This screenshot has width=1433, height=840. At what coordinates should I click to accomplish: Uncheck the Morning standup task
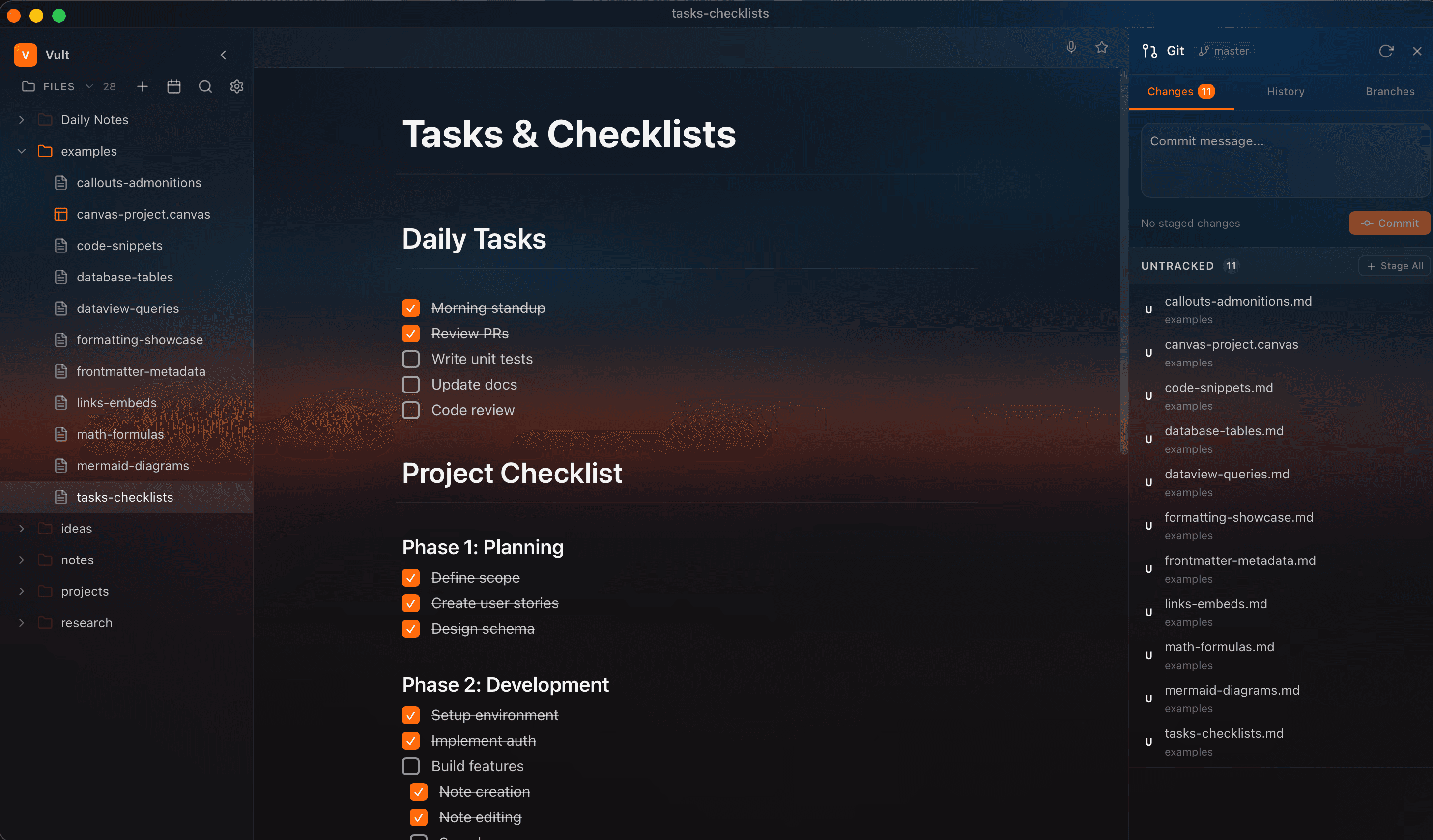[x=410, y=308]
